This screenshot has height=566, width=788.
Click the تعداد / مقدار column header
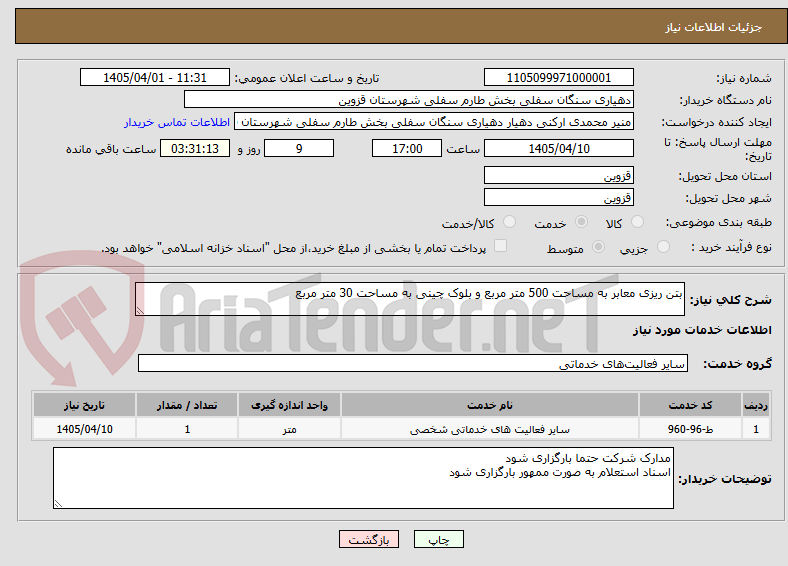(x=187, y=405)
